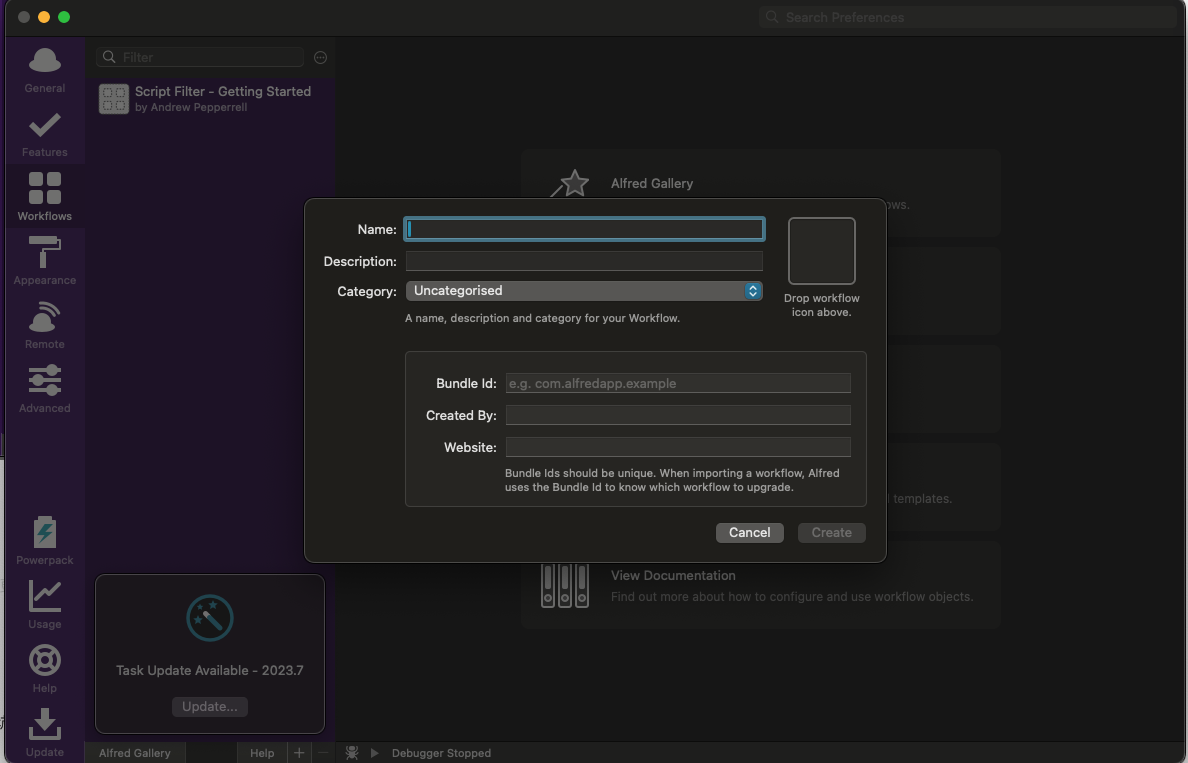Click the Help button in bottom bar
Viewport: 1188px width, 763px height.
[x=262, y=752]
